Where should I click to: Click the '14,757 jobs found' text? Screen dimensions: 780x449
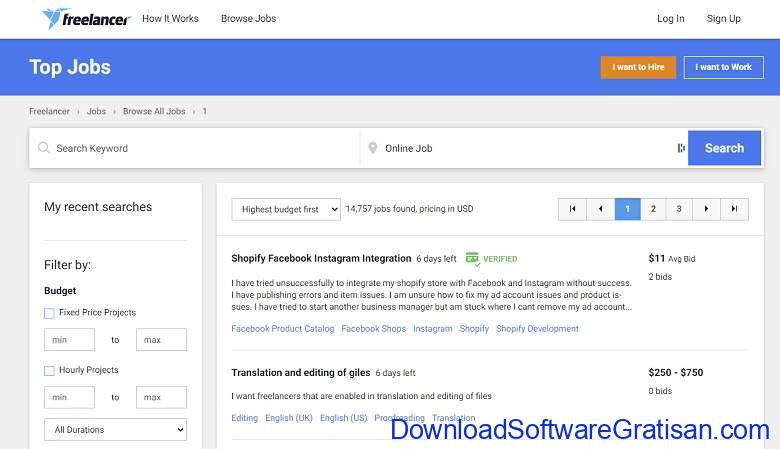point(381,209)
